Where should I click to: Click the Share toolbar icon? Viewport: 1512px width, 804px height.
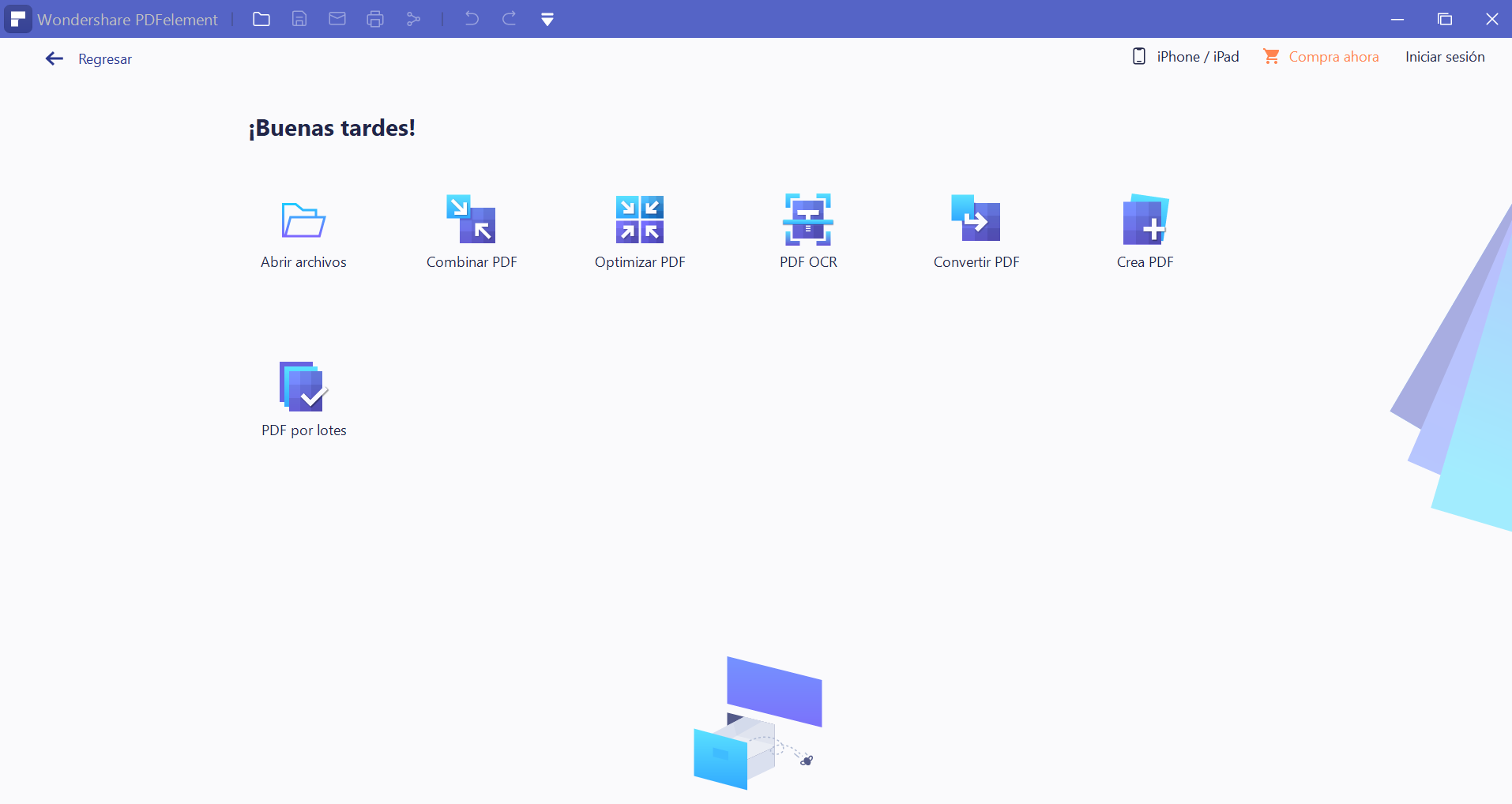click(x=414, y=19)
